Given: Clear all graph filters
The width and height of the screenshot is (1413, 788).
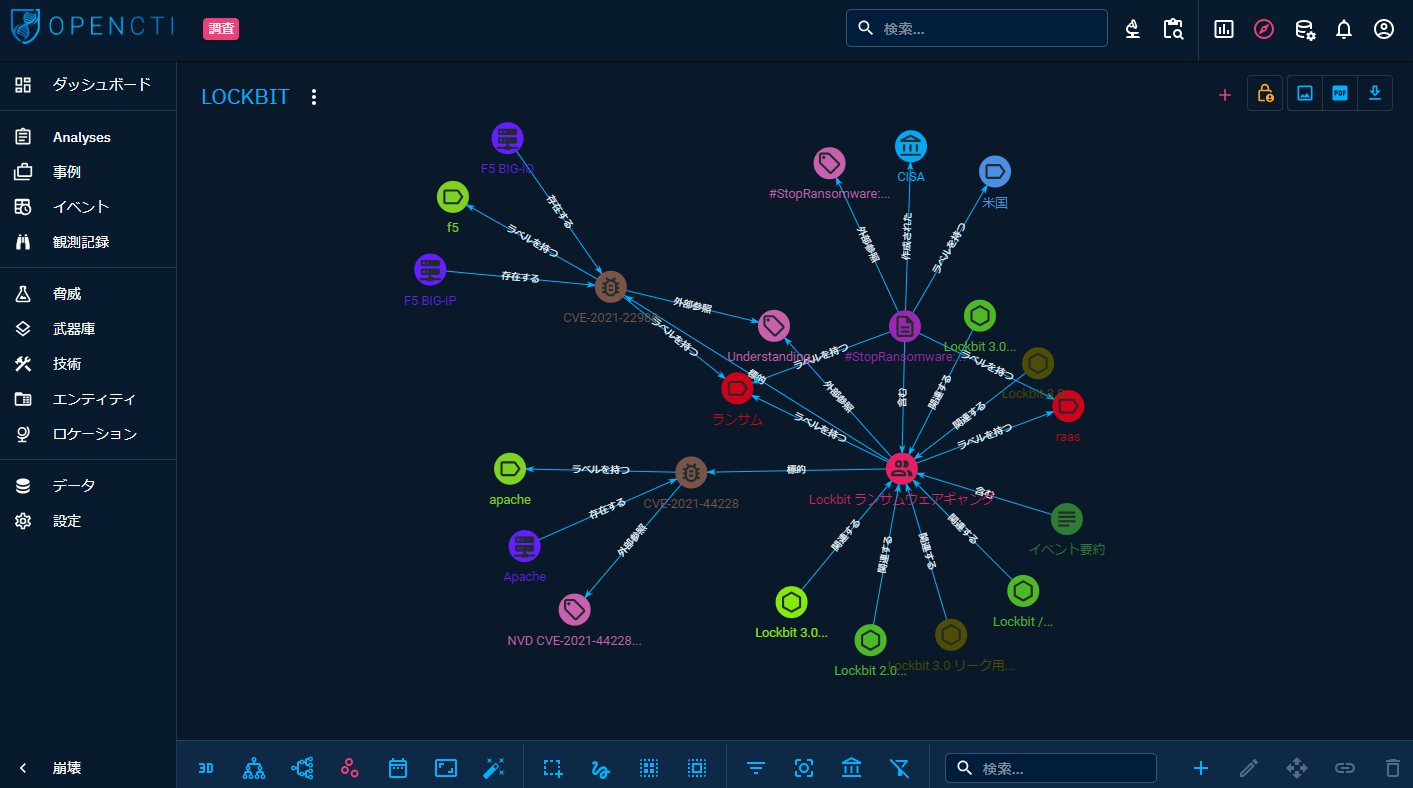Looking at the screenshot, I should 900,768.
